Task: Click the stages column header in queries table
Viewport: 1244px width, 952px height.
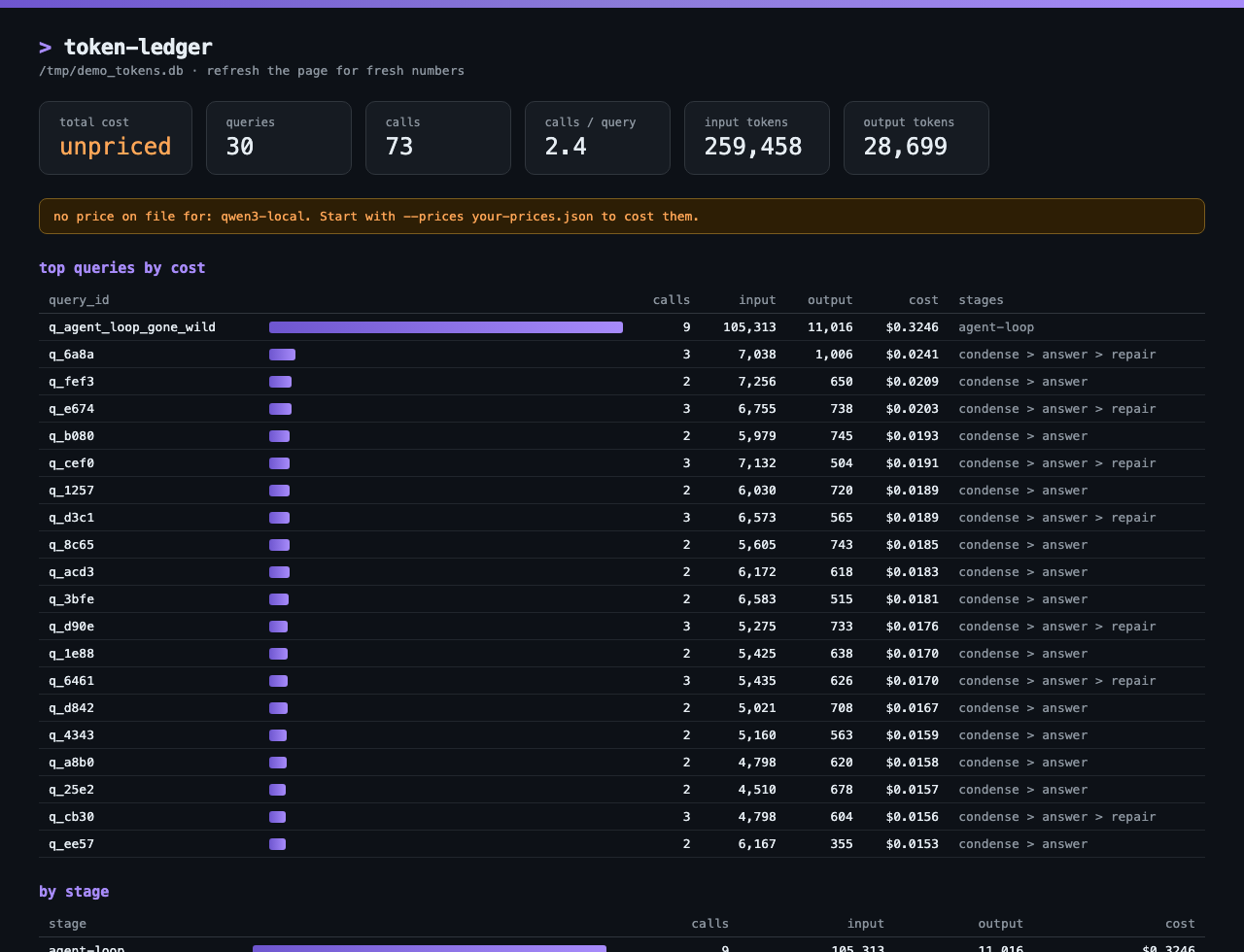Action: [981, 300]
